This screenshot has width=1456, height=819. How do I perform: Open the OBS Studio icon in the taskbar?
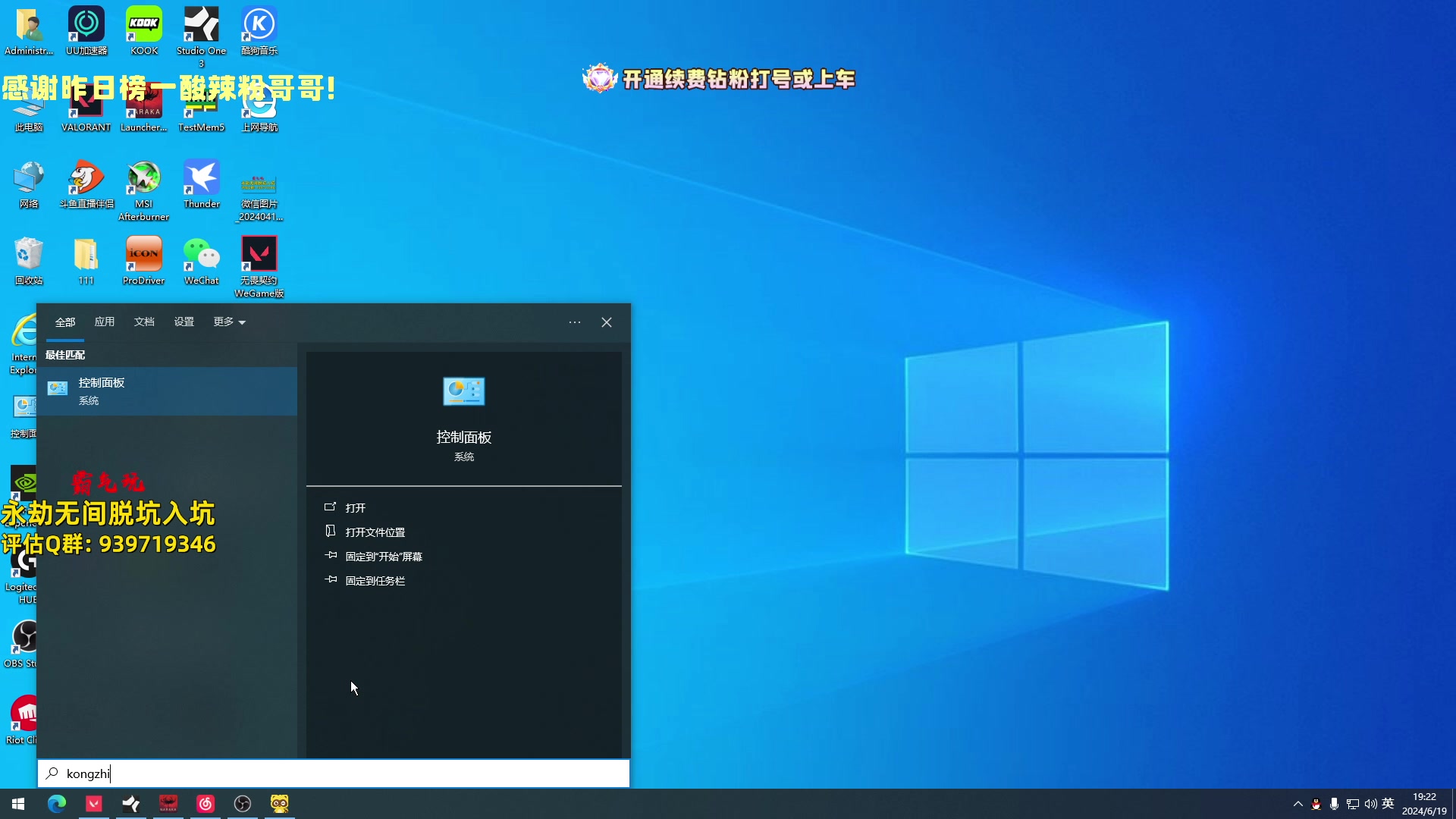pos(243,804)
